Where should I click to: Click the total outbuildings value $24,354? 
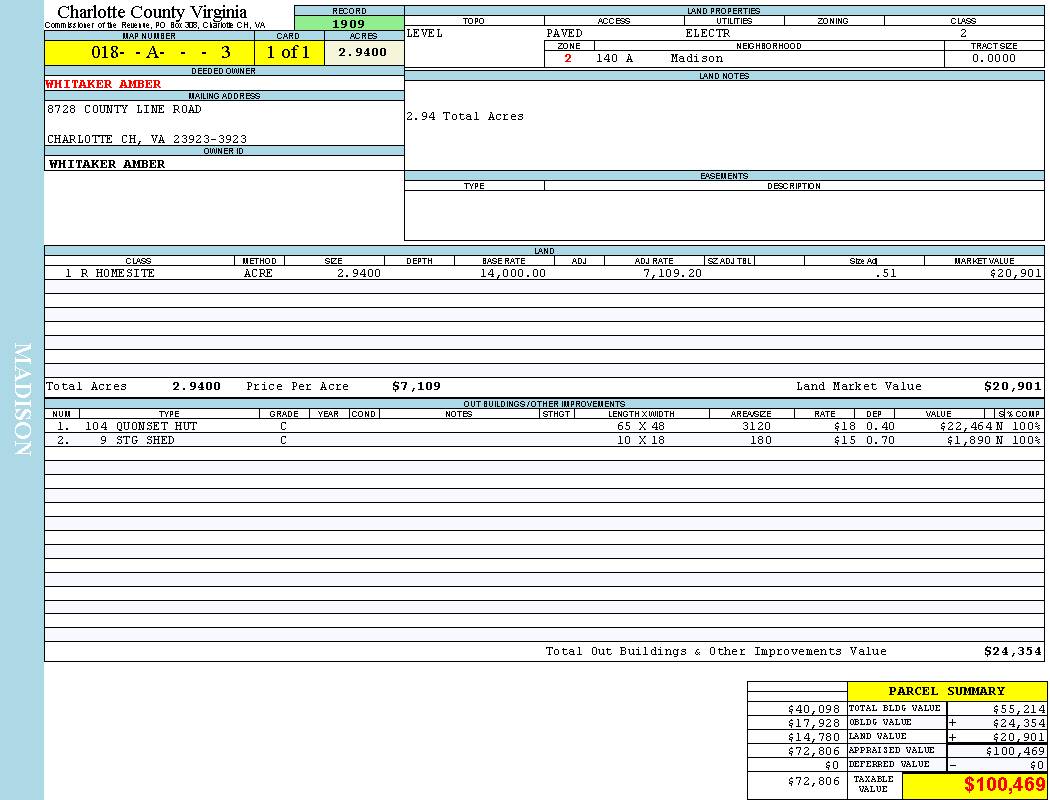point(1012,651)
